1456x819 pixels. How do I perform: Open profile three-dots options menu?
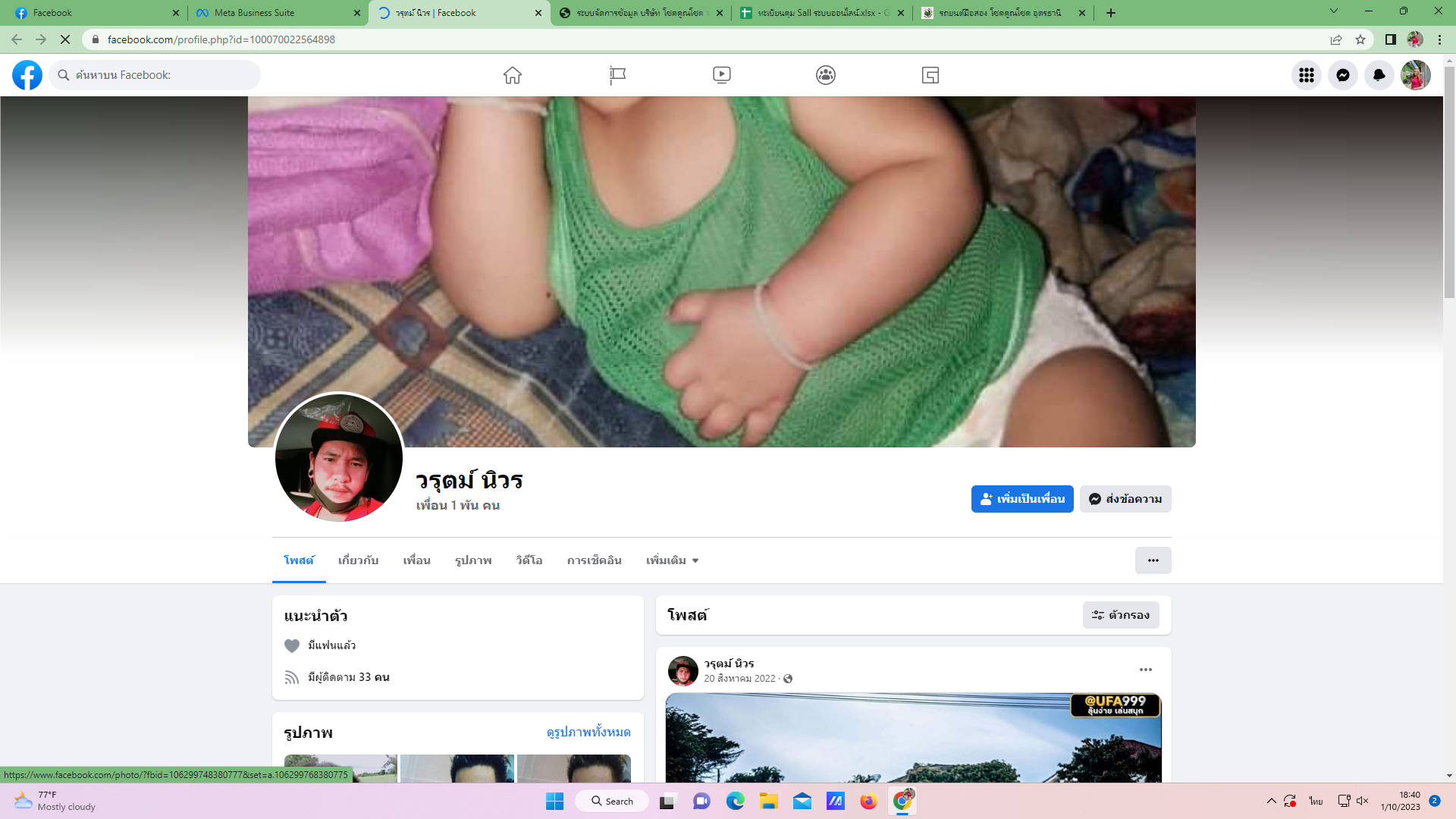[x=1153, y=560]
